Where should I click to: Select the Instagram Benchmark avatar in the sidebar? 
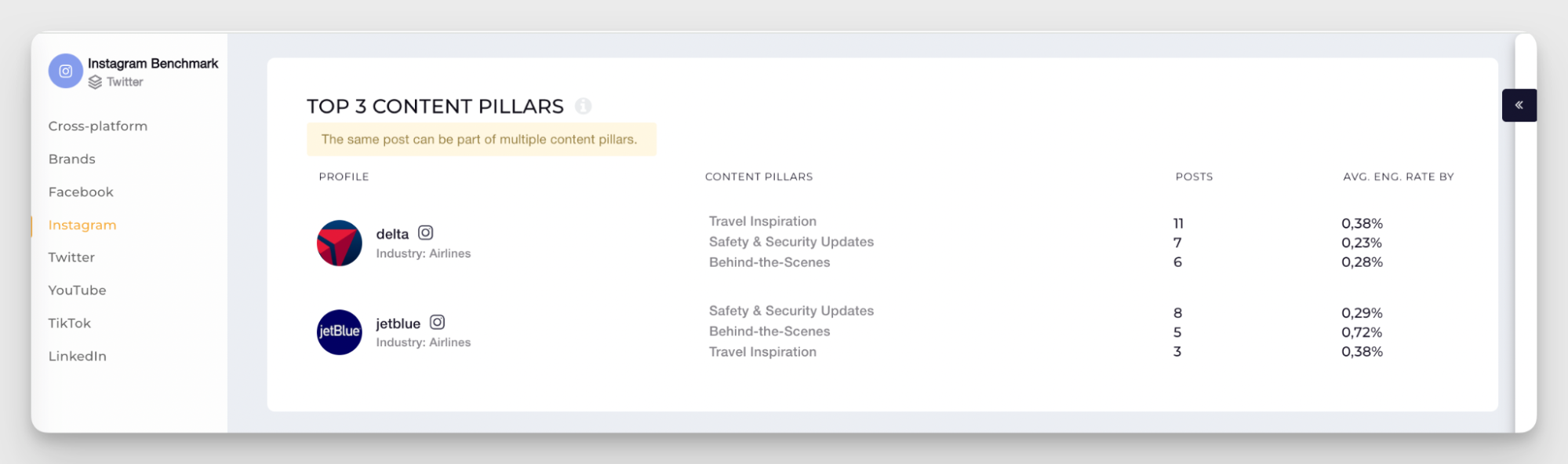[66, 71]
